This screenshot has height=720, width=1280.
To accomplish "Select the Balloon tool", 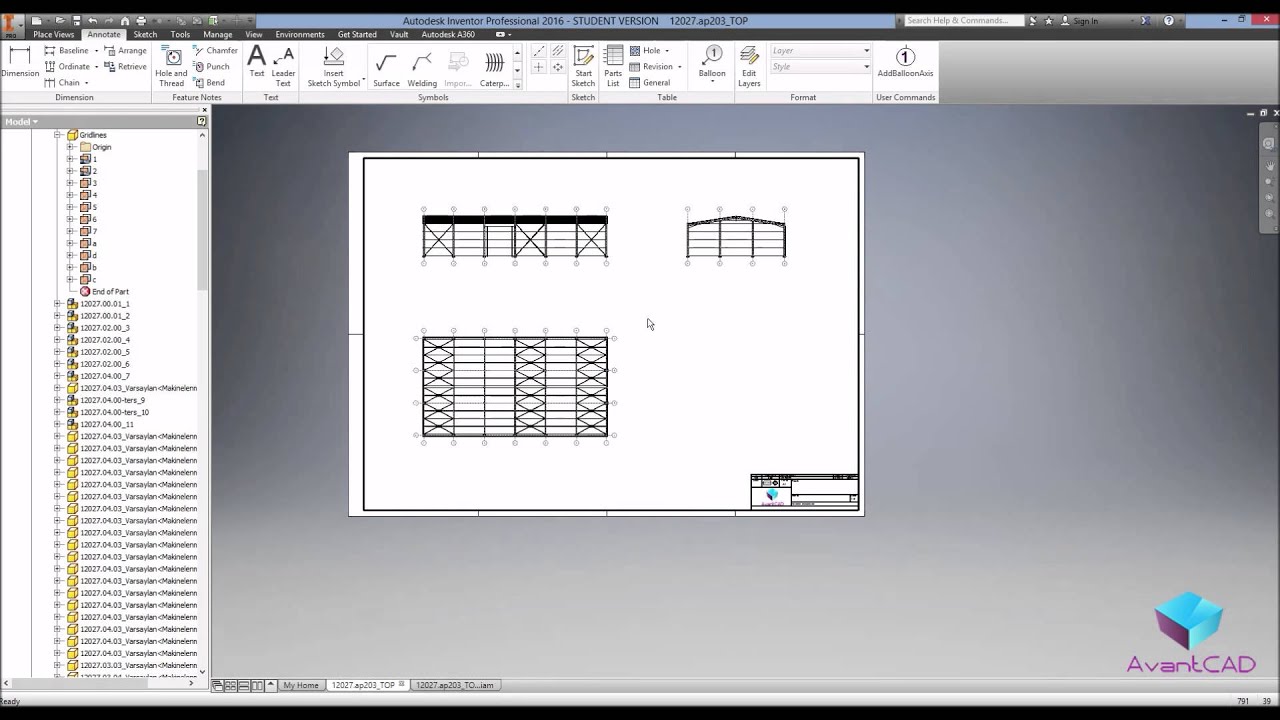I will (712, 61).
